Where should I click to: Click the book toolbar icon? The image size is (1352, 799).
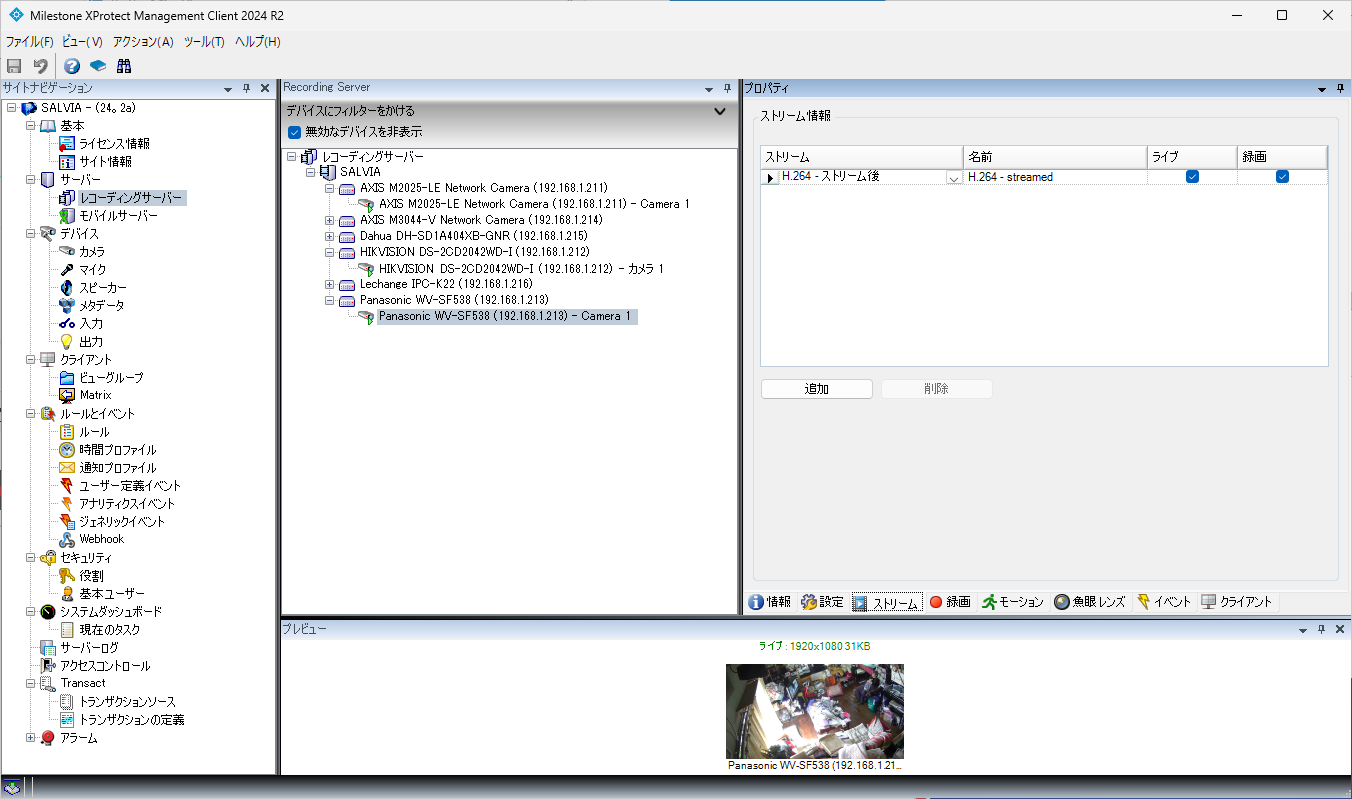click(98, 66)
